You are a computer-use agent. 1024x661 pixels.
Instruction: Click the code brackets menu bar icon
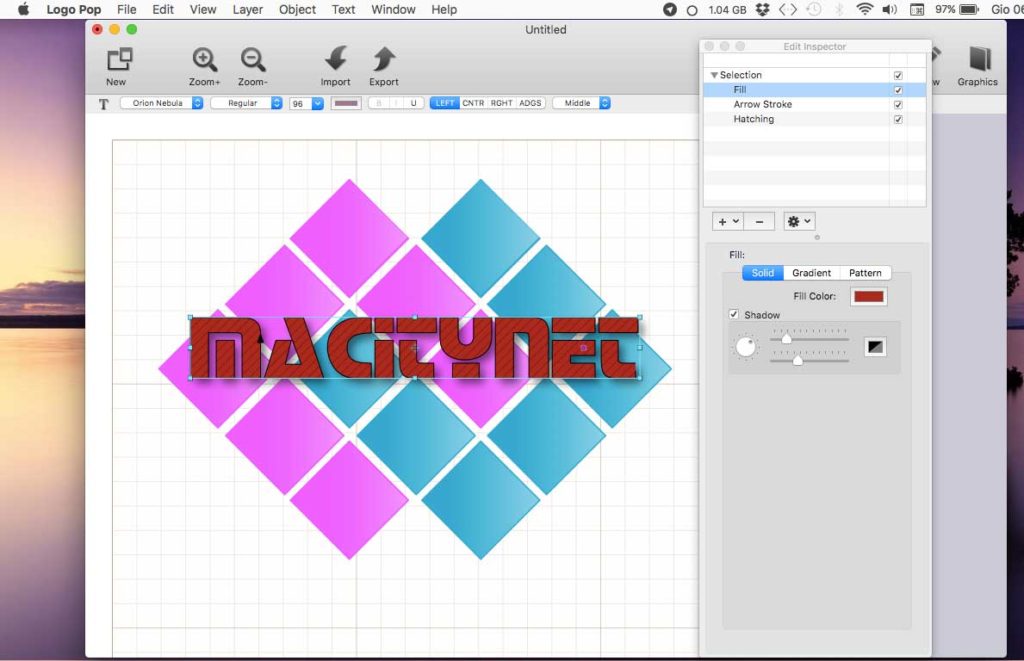point(788,9)
